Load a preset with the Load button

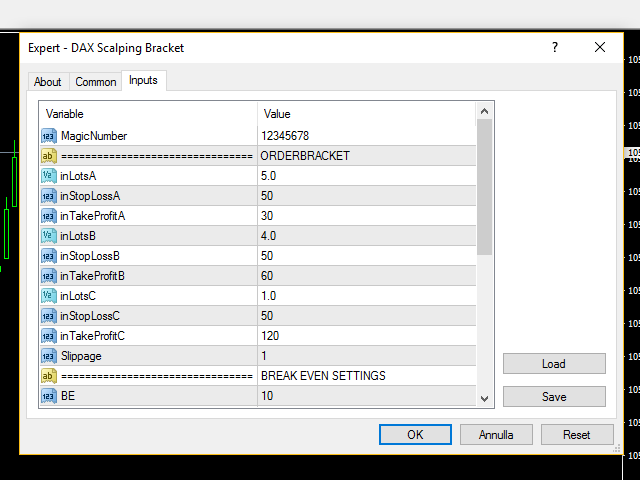(x=554, y=364)
